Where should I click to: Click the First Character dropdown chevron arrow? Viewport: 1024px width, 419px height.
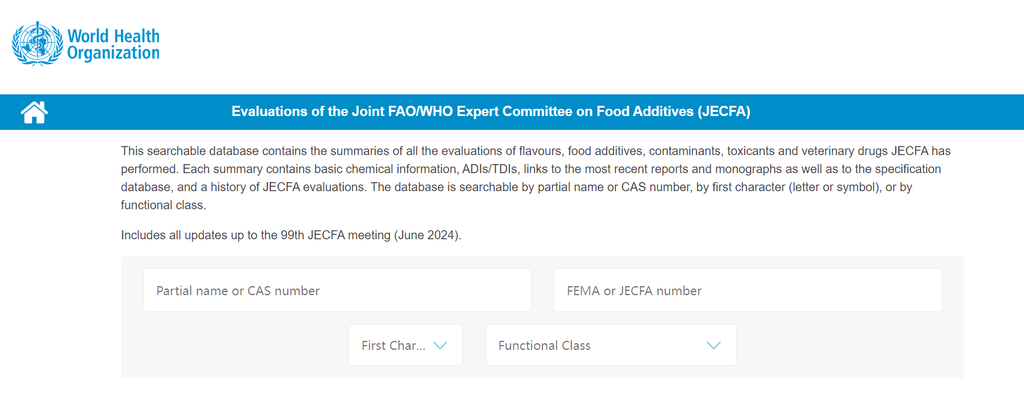click(x=440, y=345)
